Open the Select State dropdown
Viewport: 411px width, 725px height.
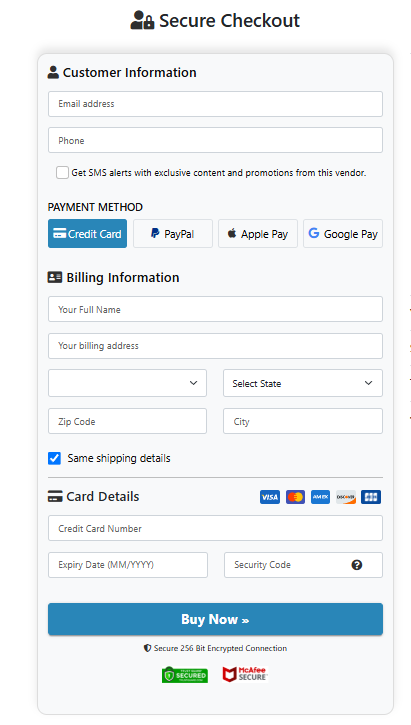click(303, 383)
